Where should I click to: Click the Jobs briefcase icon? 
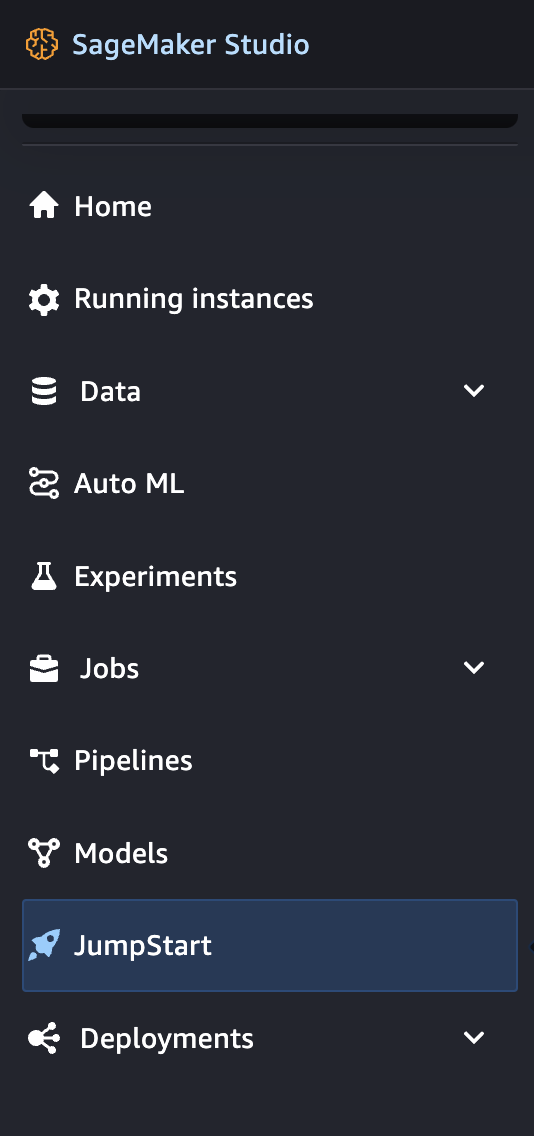coord(43,668)
